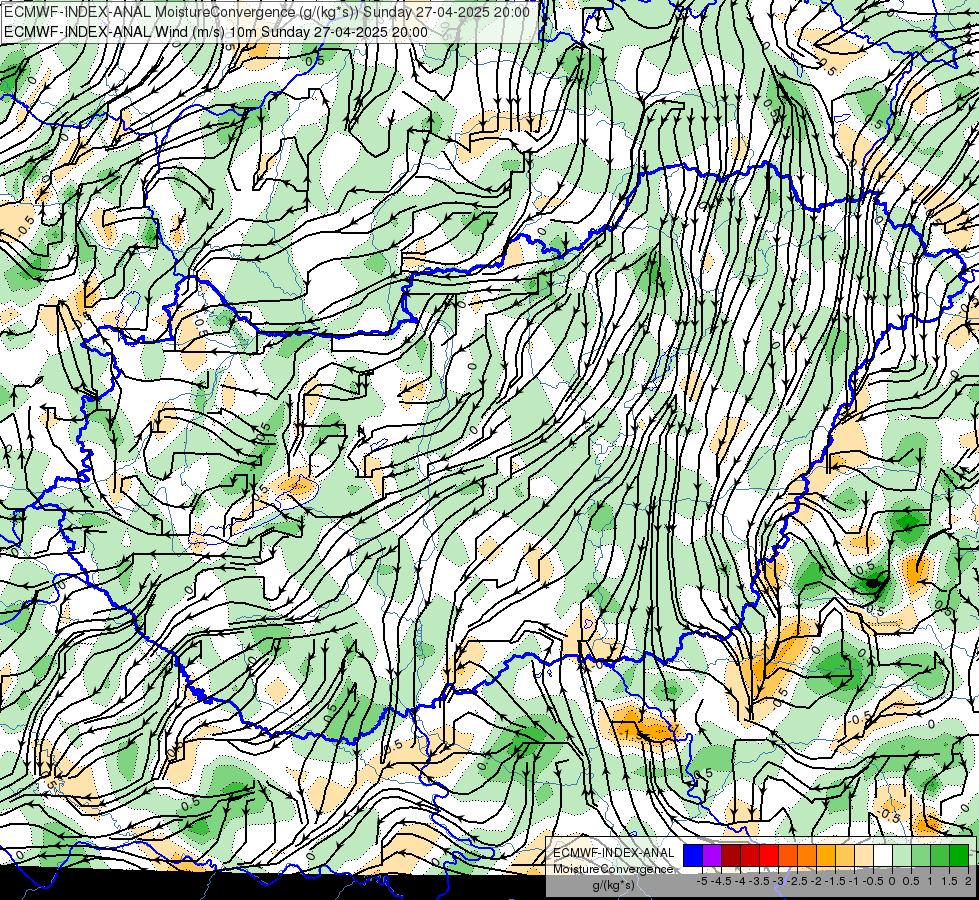979x900 pixels.
Task: Choose amber legend swatch between -2 and -1.5
Action: pos(826,856)
